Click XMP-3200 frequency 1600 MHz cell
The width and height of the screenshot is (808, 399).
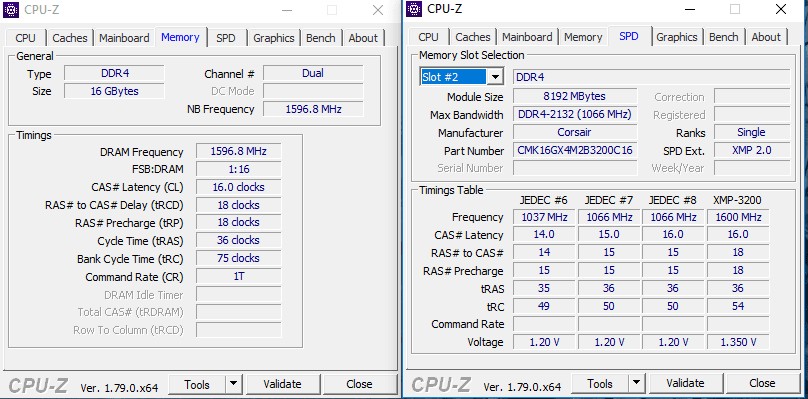coord(738,217)
